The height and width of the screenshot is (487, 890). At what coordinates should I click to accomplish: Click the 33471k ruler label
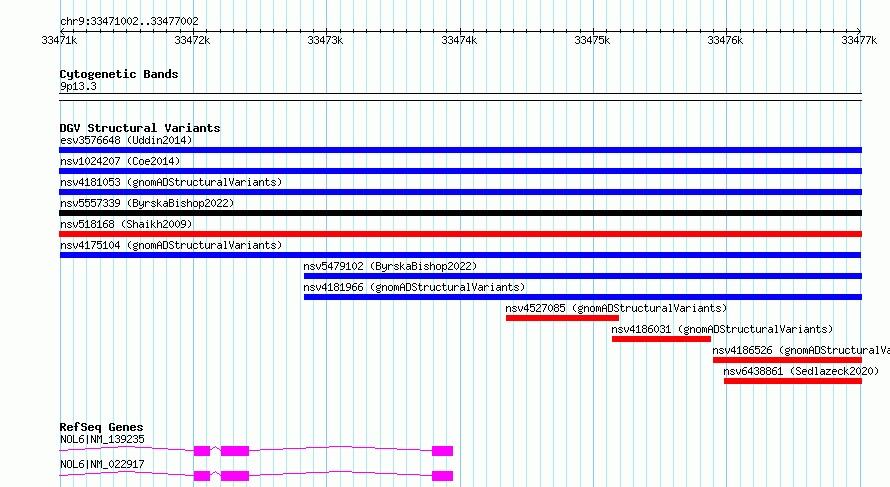(59, 40)
